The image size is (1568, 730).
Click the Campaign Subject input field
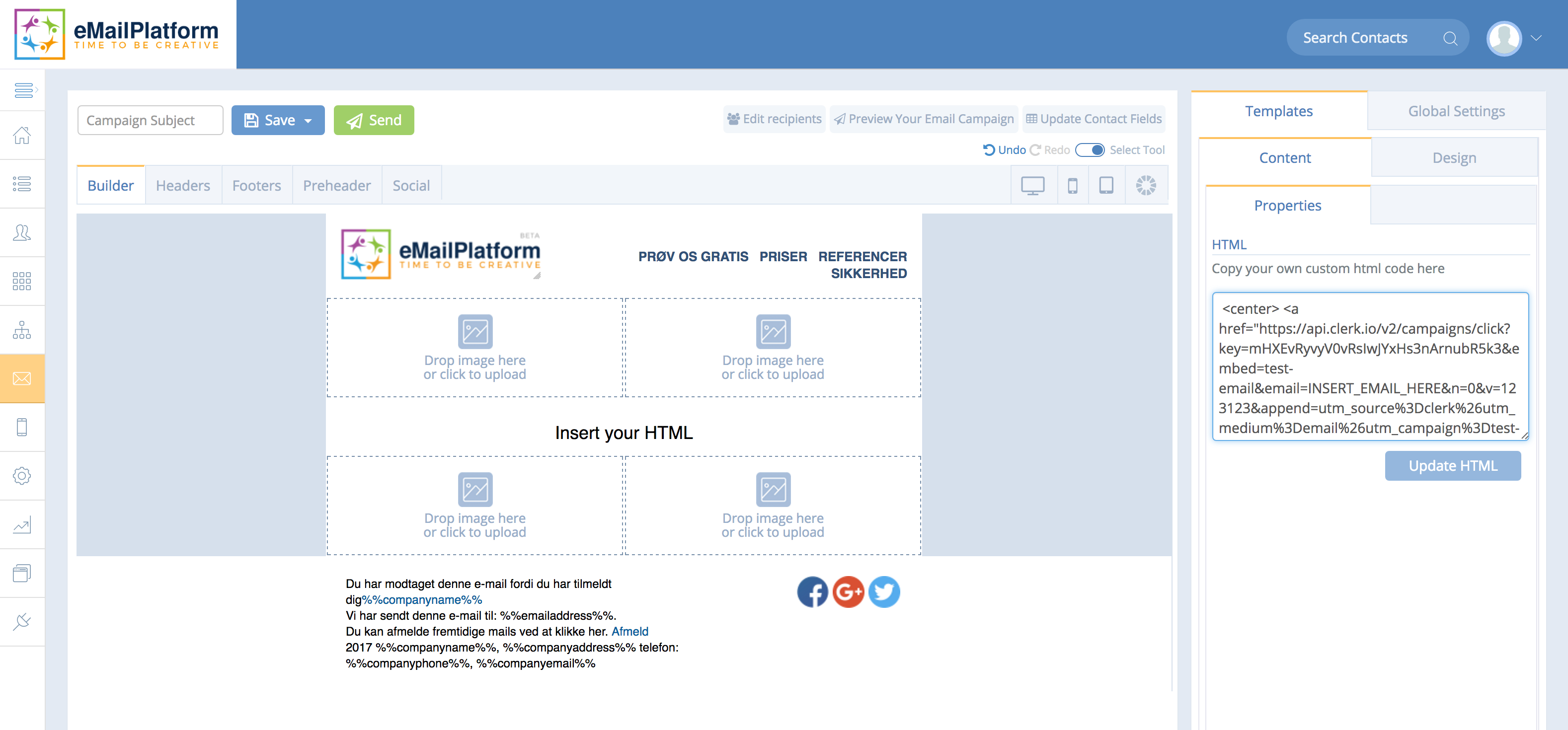pos(150,121)
